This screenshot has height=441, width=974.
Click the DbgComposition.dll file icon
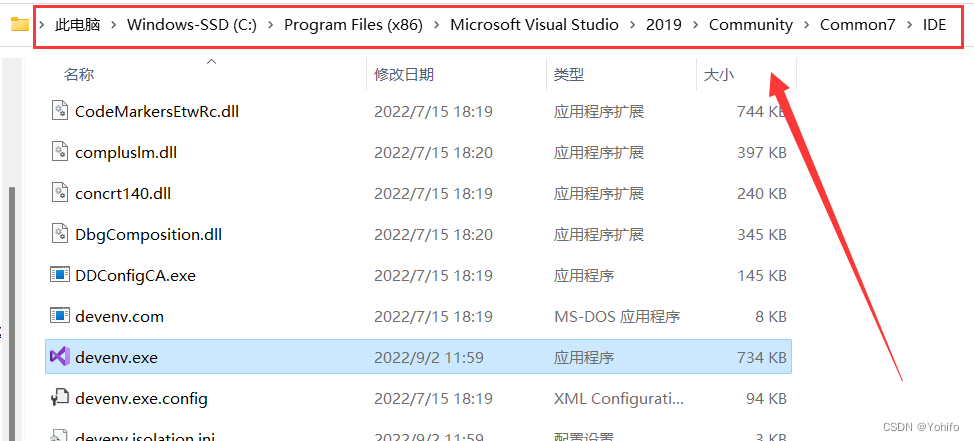pyautogui.click(x=60, y=234)
